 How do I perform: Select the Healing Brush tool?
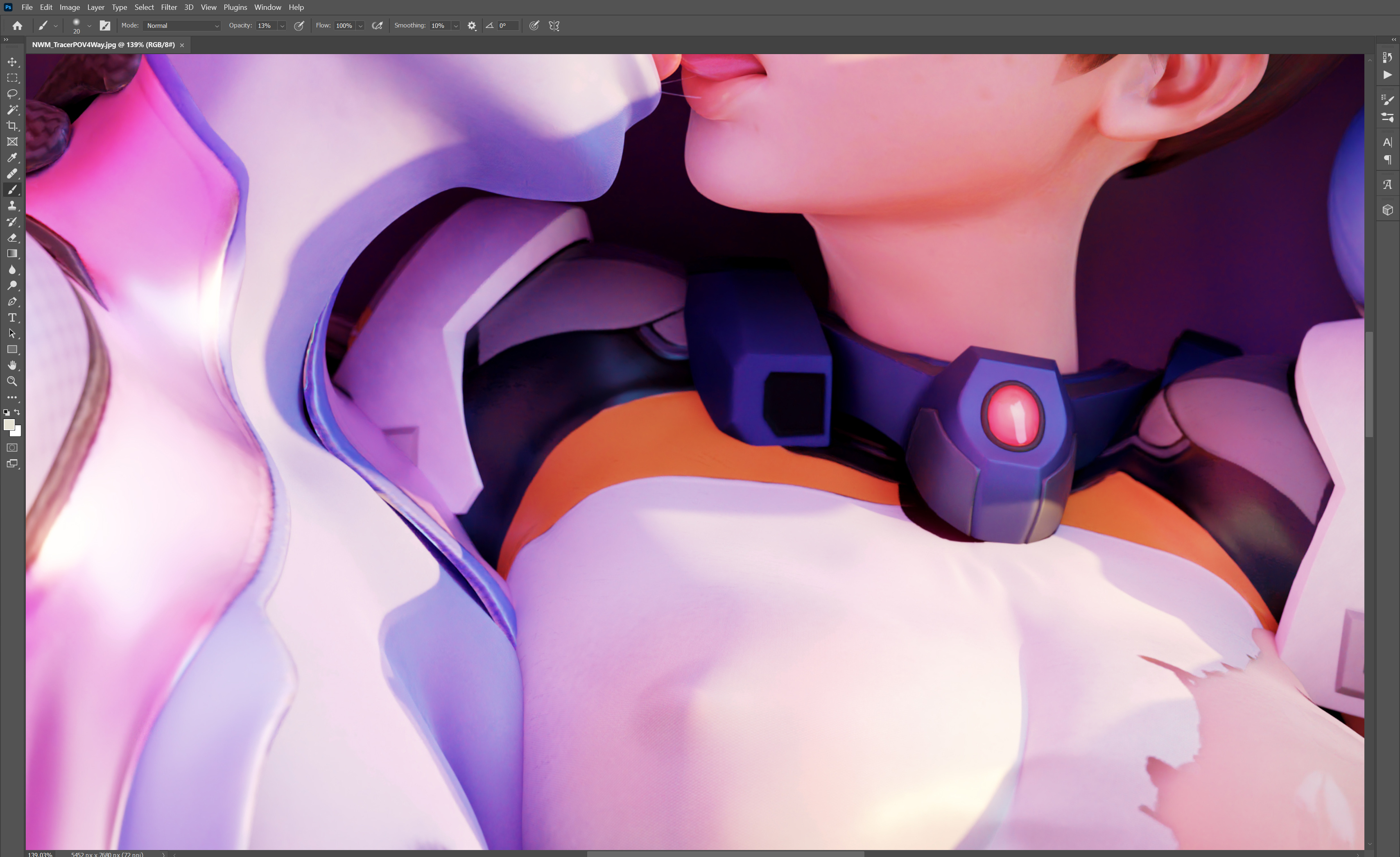click(x=12, y=173)
